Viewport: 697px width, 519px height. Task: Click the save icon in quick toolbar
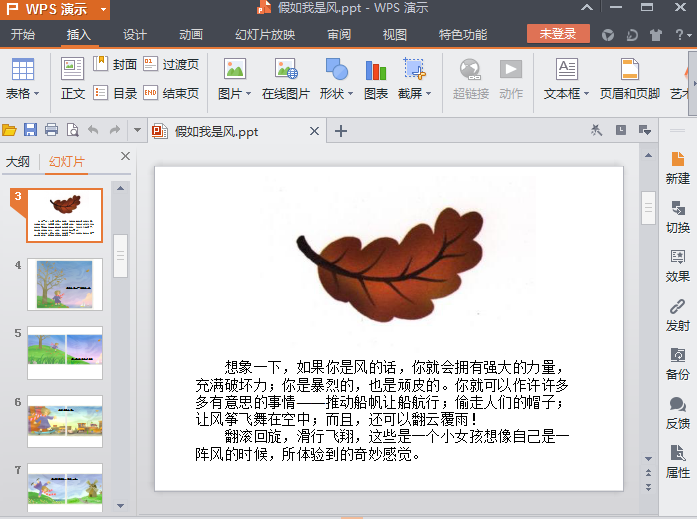tap(30, 130)
